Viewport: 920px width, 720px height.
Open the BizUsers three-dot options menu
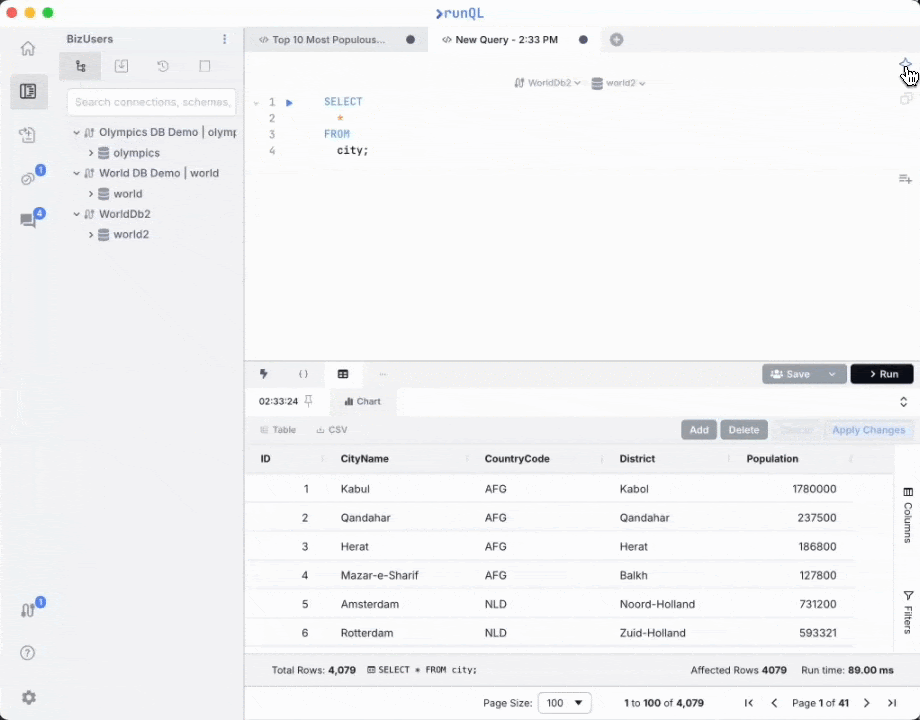pyautogui.click(x=224, y=39)
